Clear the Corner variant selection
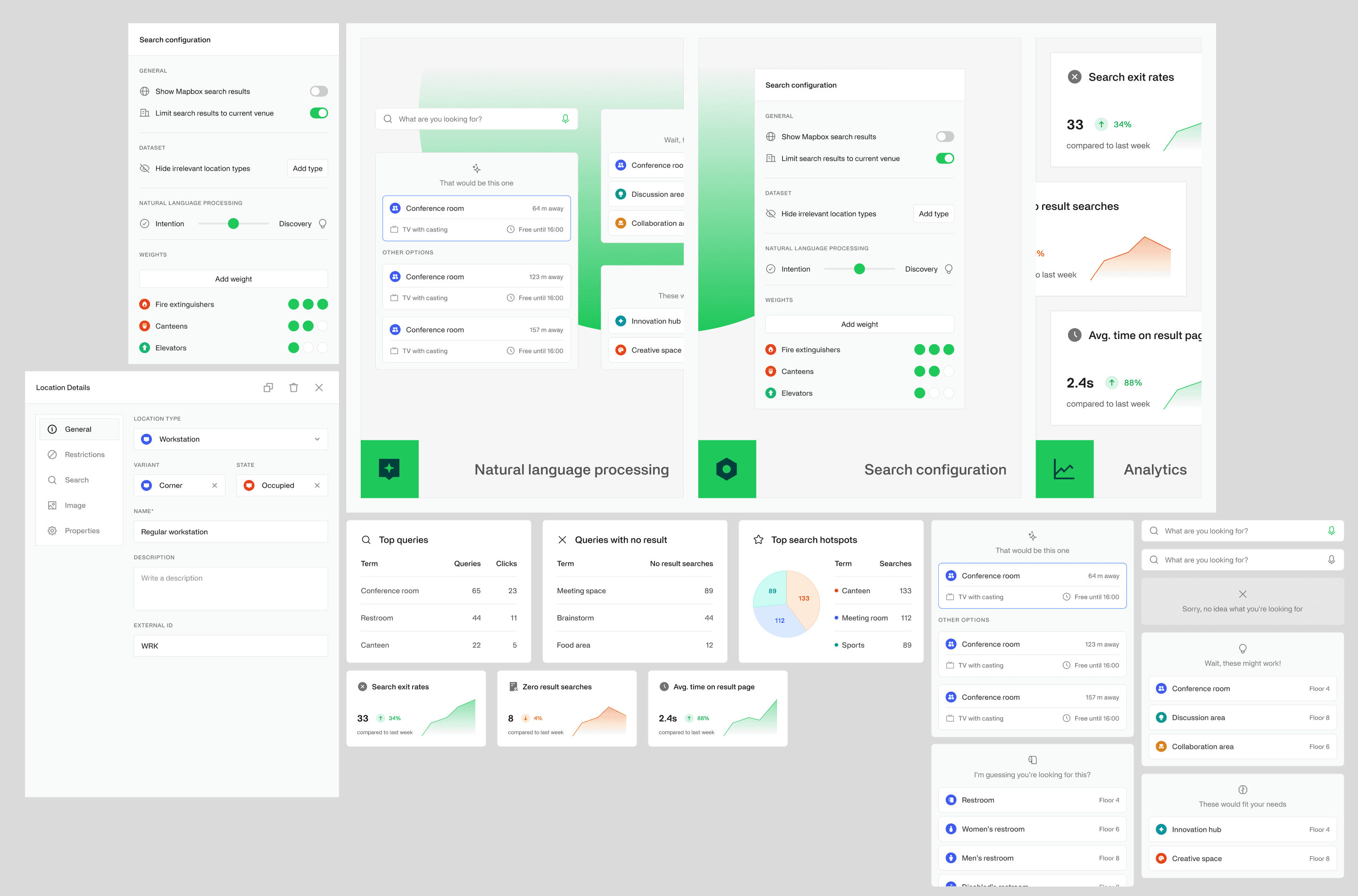1358x896 pixels. pos(215,485)
